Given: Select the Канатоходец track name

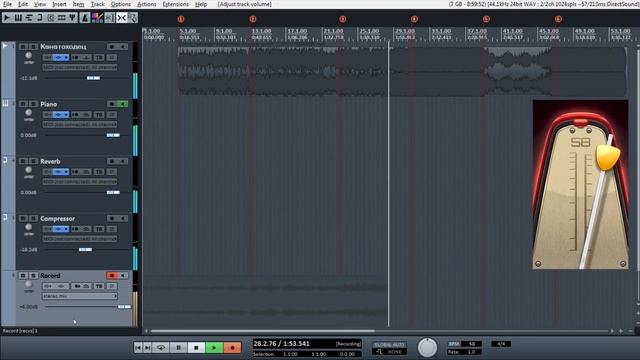Looking at the screenshot, I should [63, 47].
